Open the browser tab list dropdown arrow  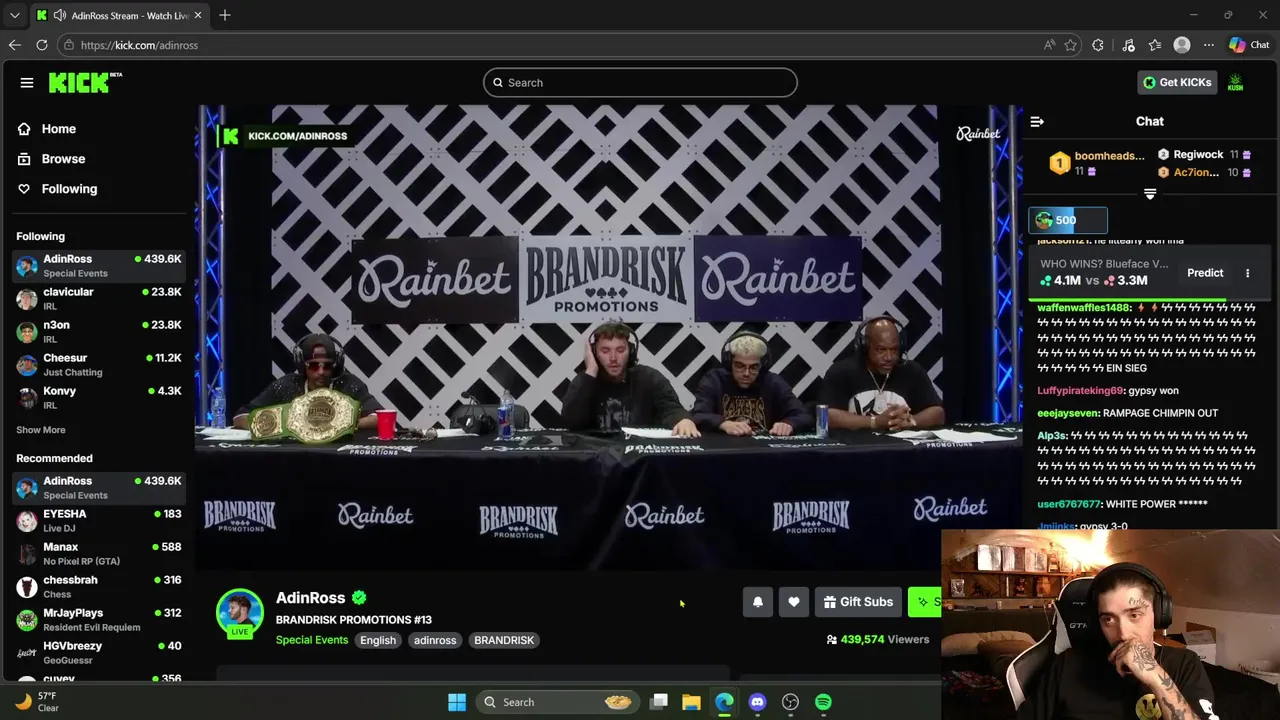click(x=14, y=15)
